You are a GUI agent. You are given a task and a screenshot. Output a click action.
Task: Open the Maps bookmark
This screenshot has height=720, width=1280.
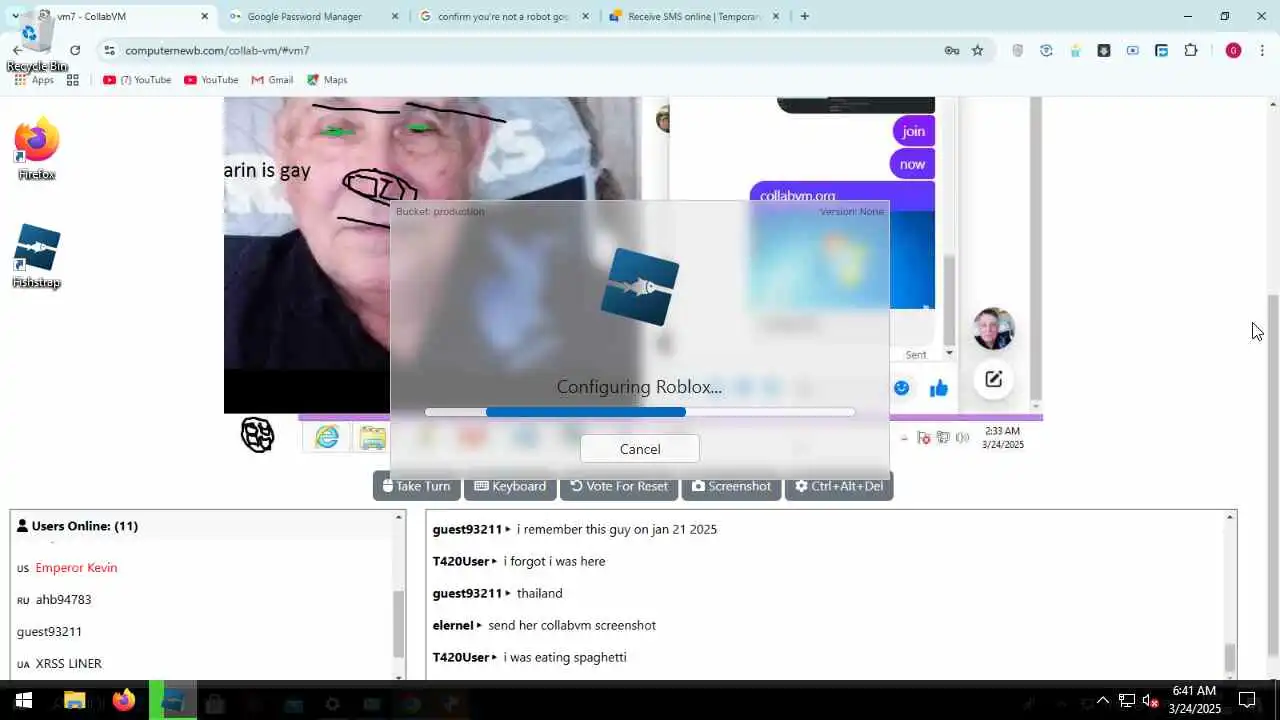[x=327, y=80]
